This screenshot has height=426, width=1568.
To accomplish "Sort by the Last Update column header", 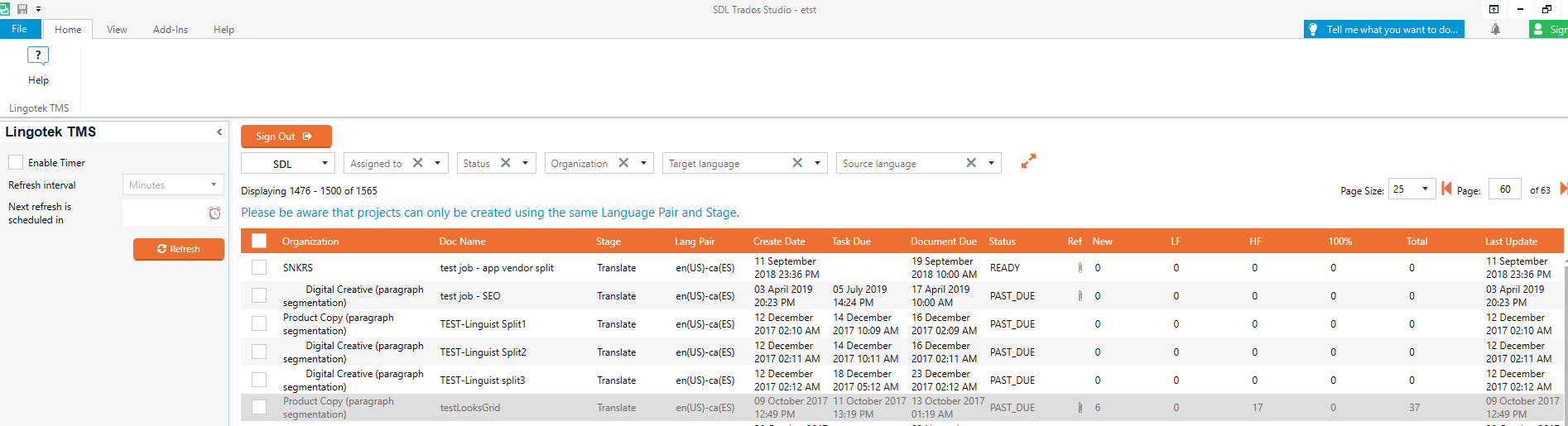I will [x=1511, y=241].
